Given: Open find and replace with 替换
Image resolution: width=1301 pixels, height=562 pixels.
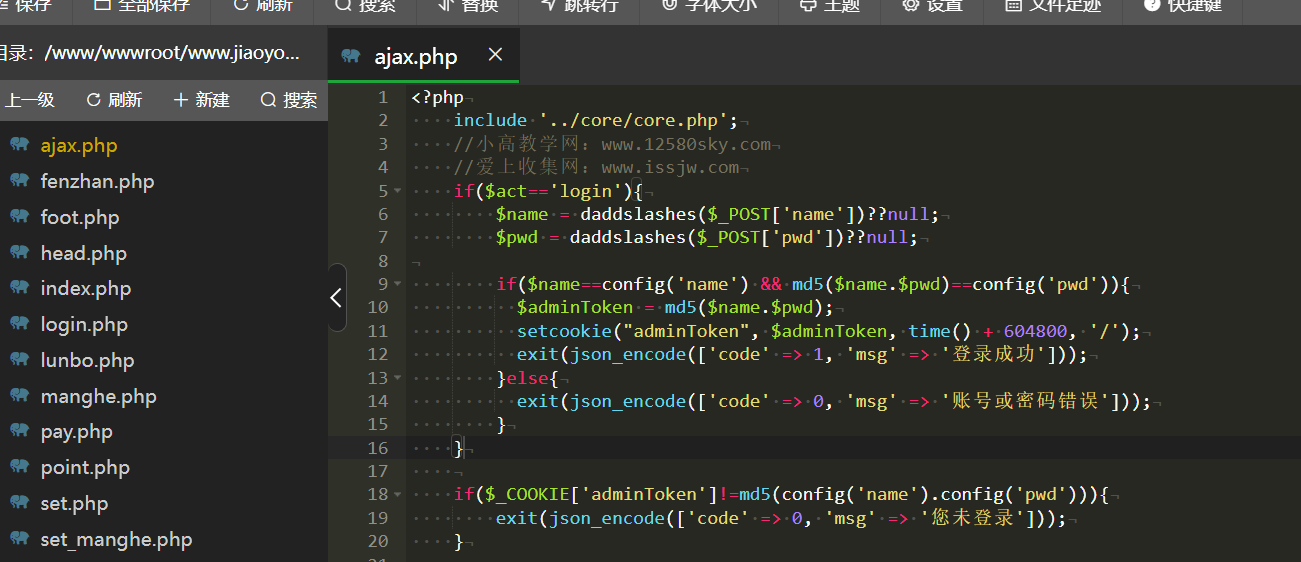Looking at the screenshot, I should pos(469,6).
